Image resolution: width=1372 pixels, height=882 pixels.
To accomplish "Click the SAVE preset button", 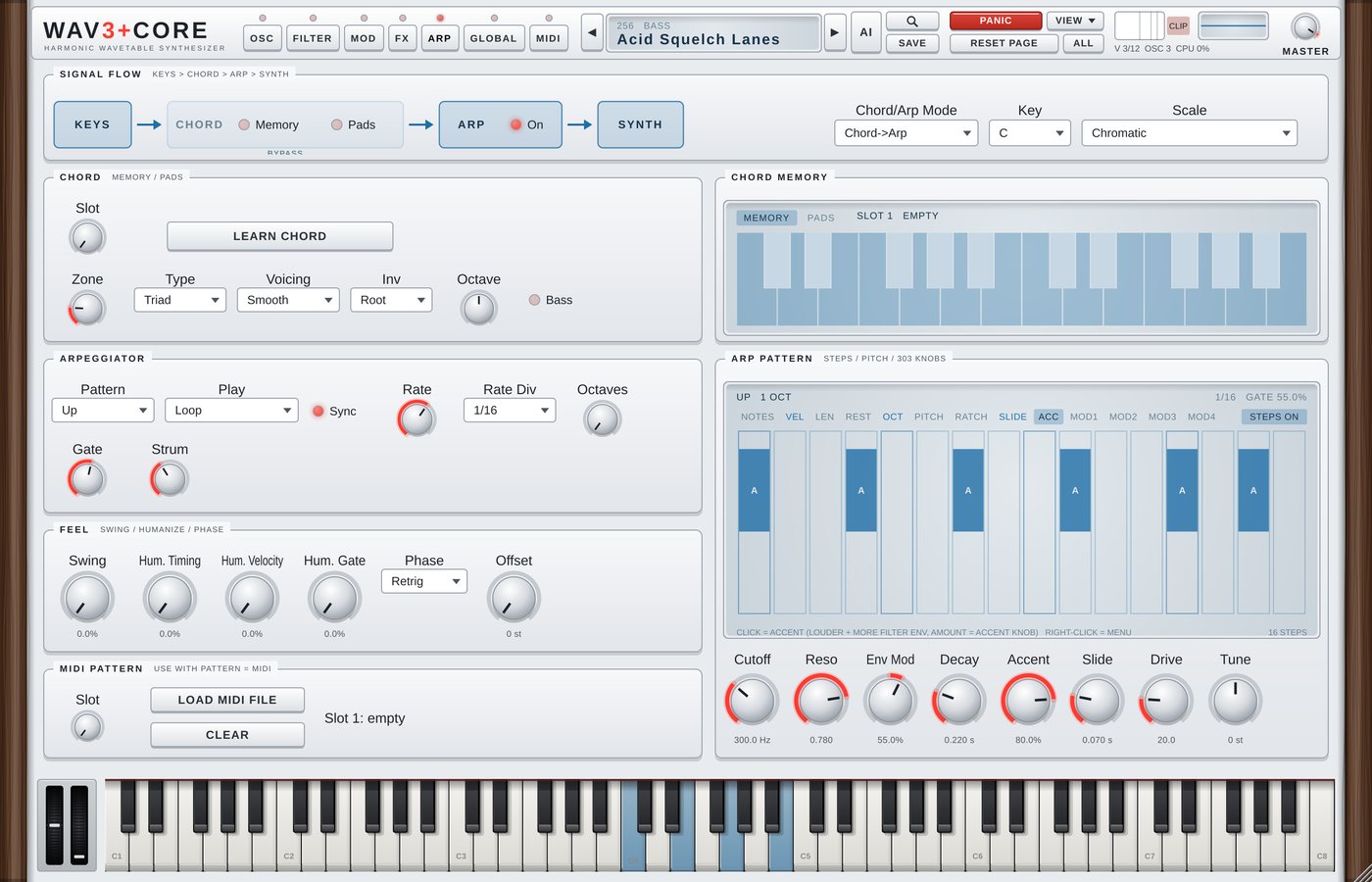I will click(x=912, y=43).
